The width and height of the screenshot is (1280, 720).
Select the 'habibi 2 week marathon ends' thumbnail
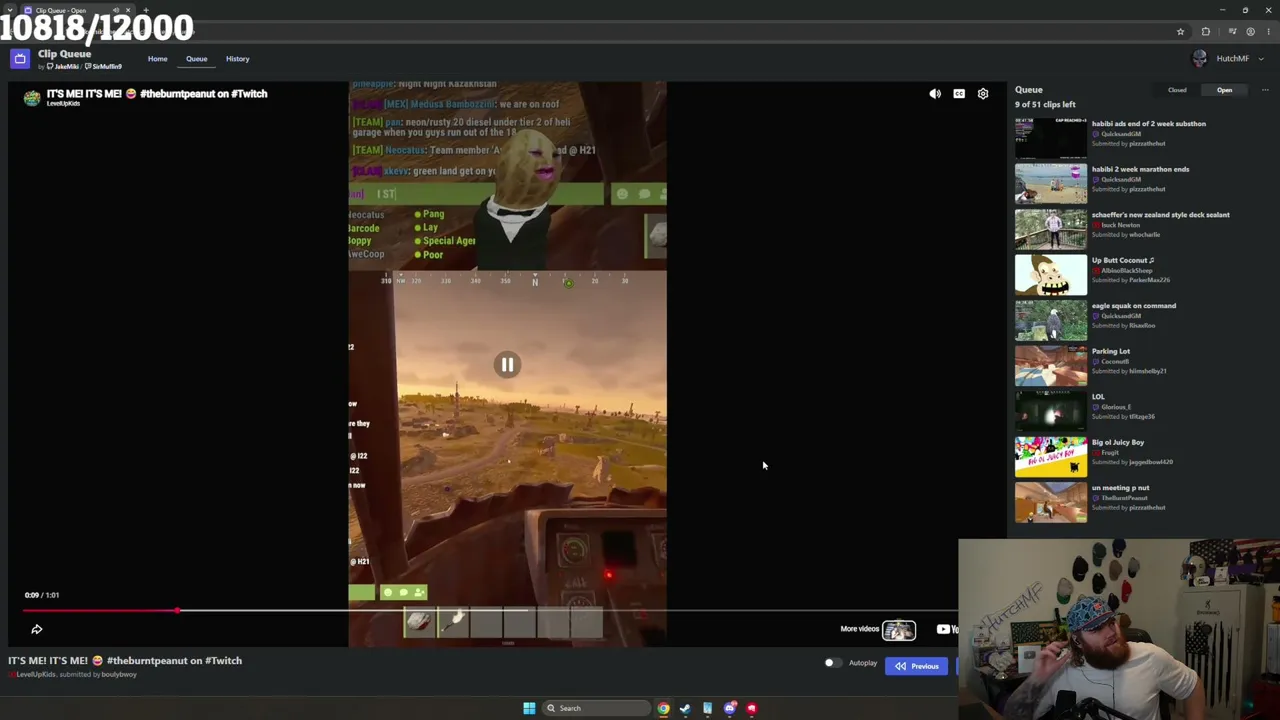pos(1051,184)
